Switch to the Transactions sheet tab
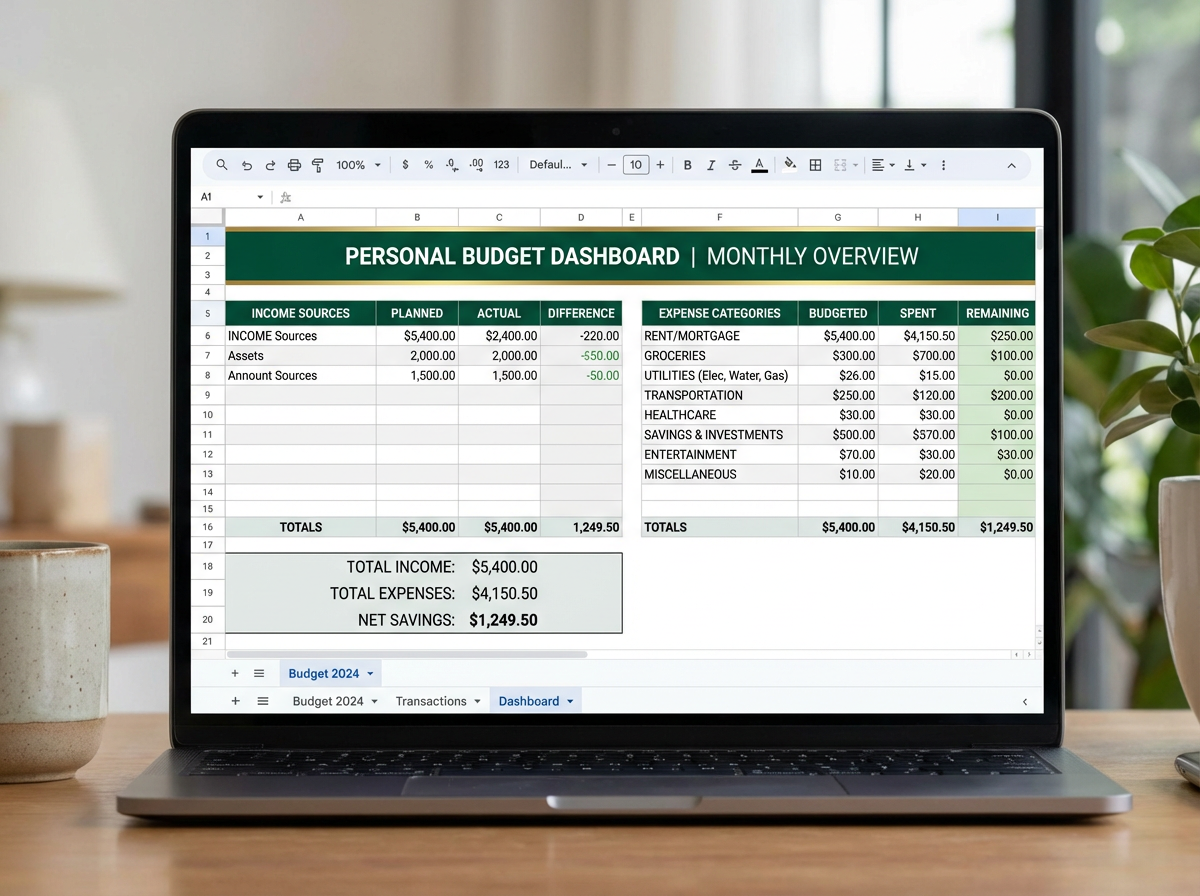Viewport: 1200px width, 896px height. 438,701
